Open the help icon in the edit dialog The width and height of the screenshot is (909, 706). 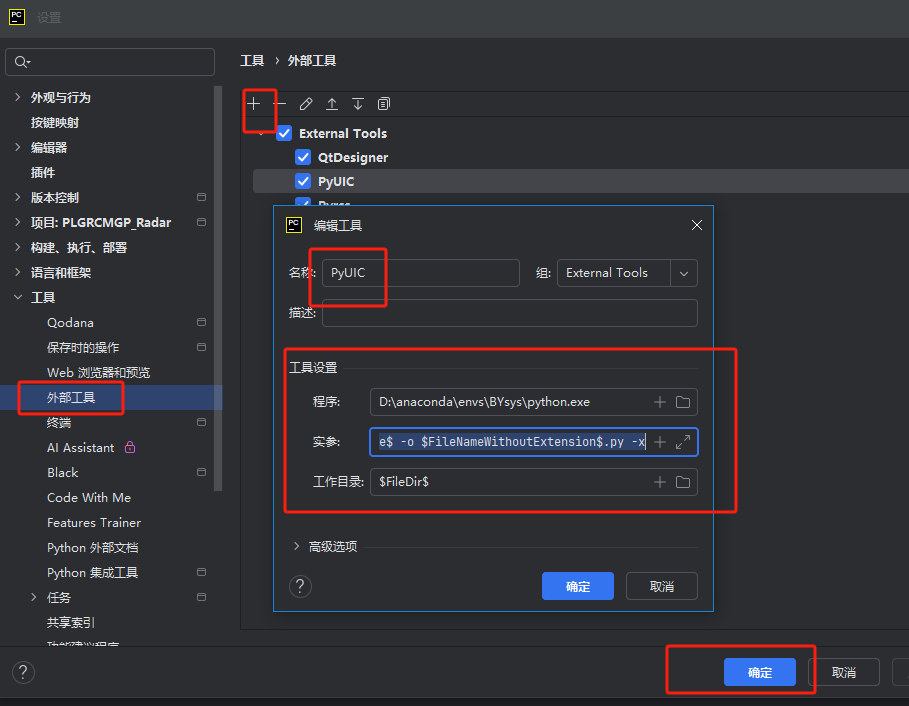[300, 586]
